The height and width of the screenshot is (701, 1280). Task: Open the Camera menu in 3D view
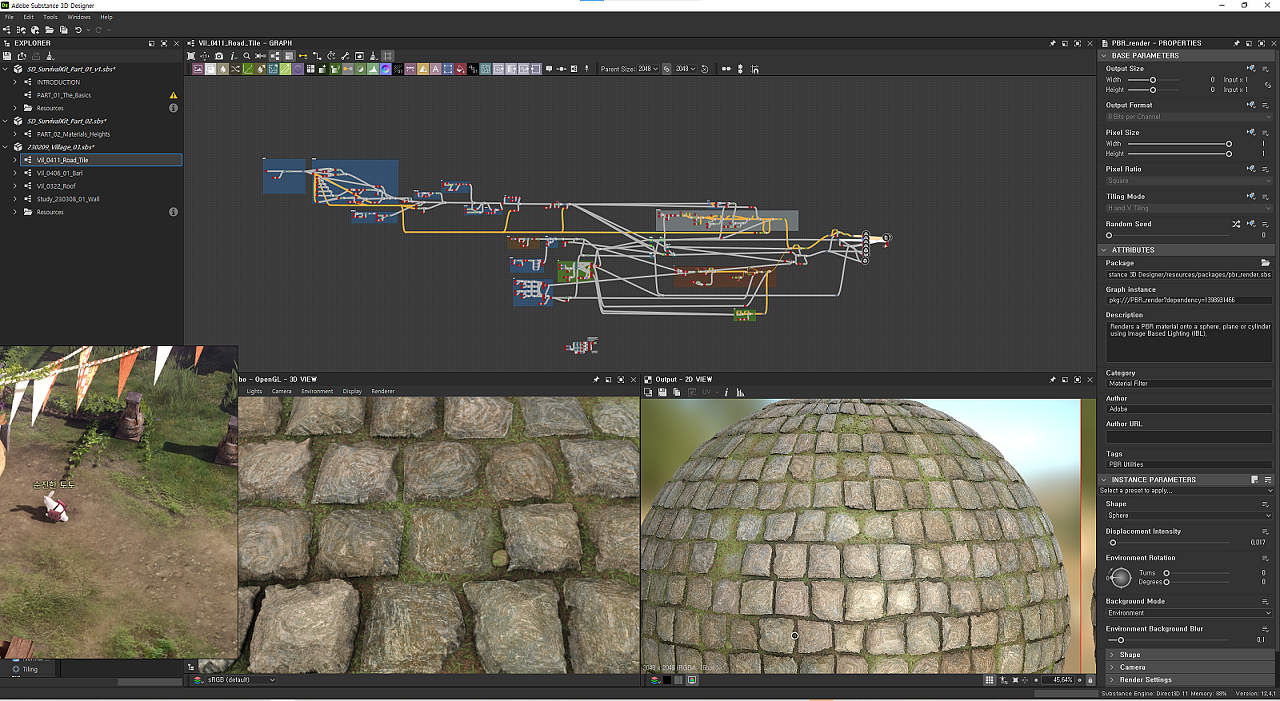tap(282, 391)
